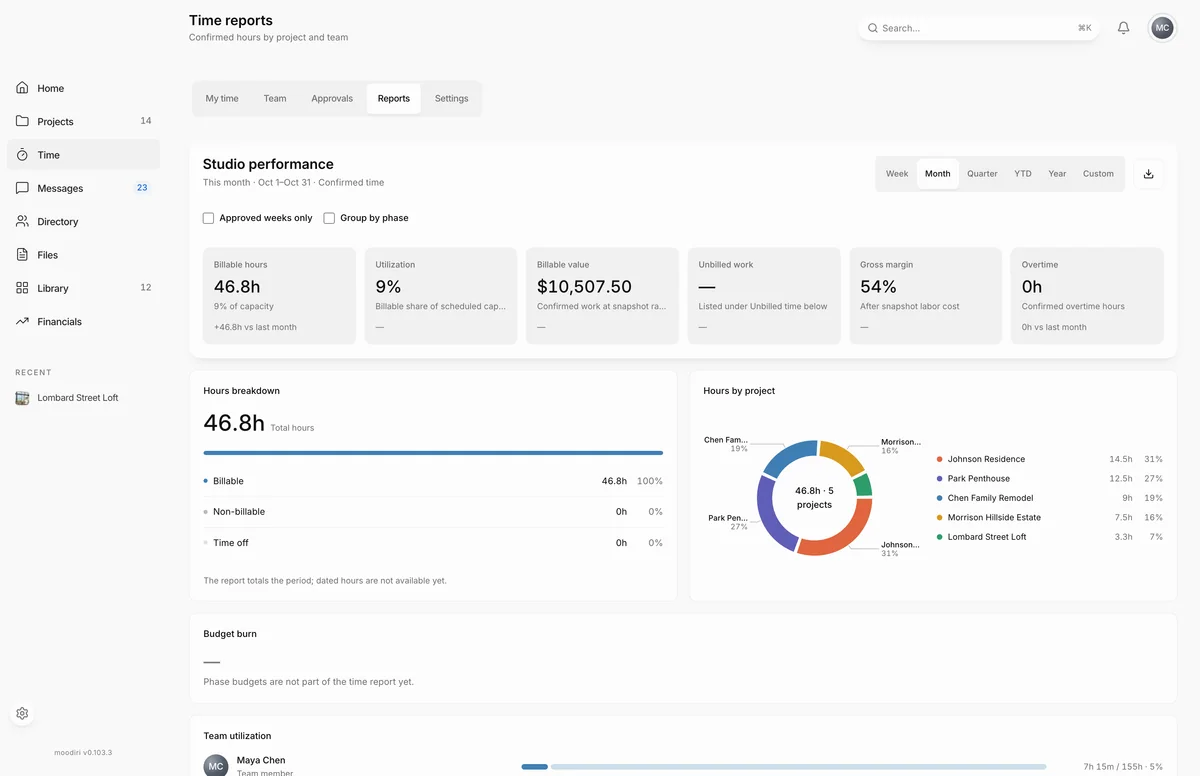The image size is (1200, 776).
Task: Select the Year period
Action: click(x=1057, y=174)
